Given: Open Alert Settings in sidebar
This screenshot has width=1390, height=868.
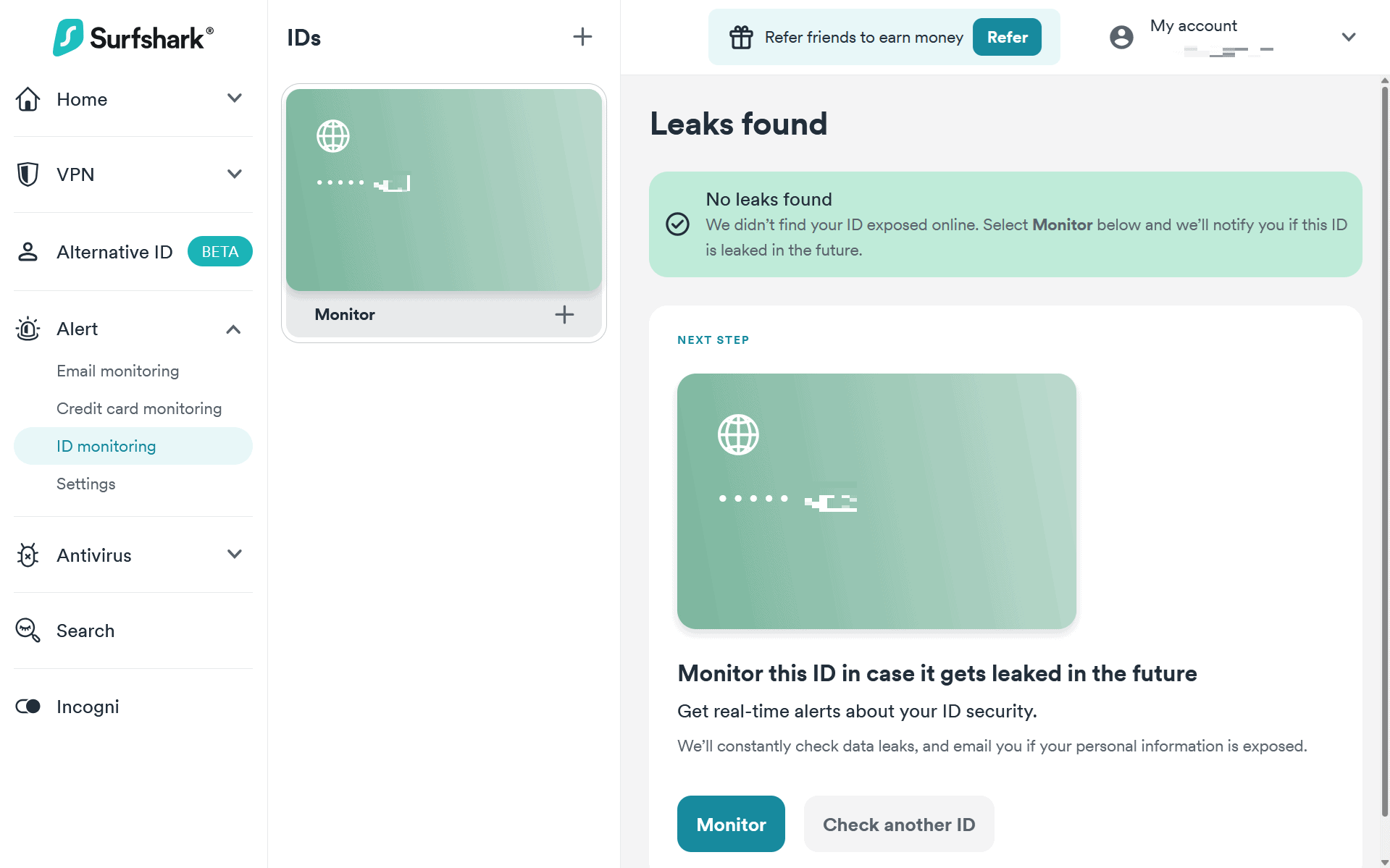Looking at the screenshot, I should click(86, 484).
